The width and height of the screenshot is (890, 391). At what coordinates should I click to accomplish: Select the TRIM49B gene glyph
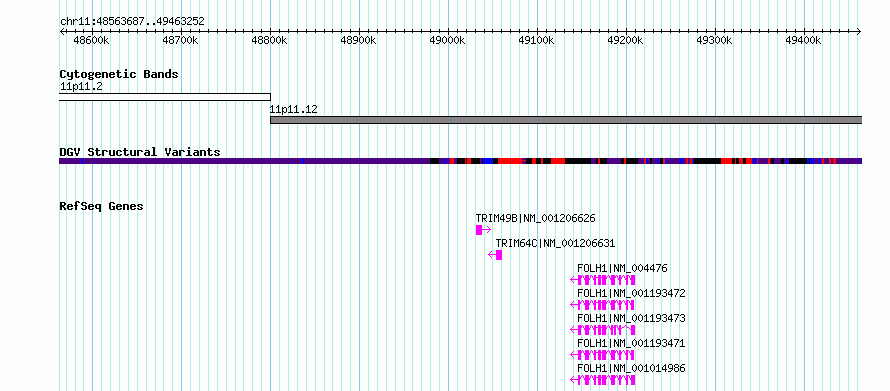pos(483,230)
